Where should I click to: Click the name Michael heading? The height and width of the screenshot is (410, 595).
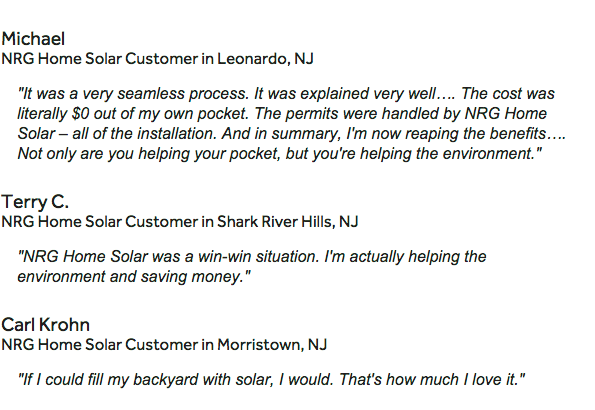coord(33,39)
